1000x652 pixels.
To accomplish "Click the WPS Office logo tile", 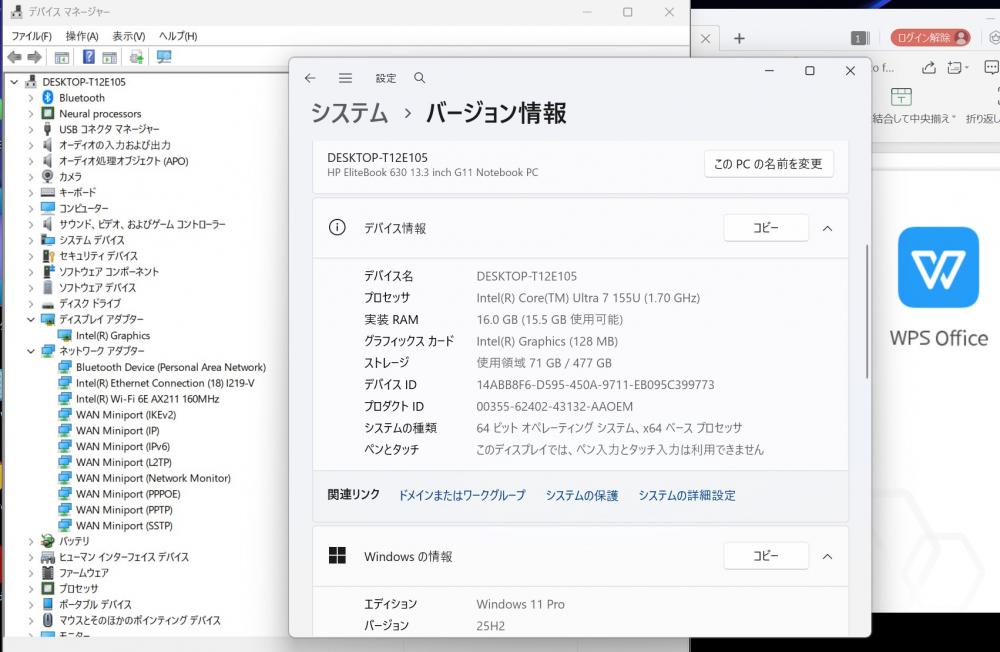I will (x=938, y=267).
